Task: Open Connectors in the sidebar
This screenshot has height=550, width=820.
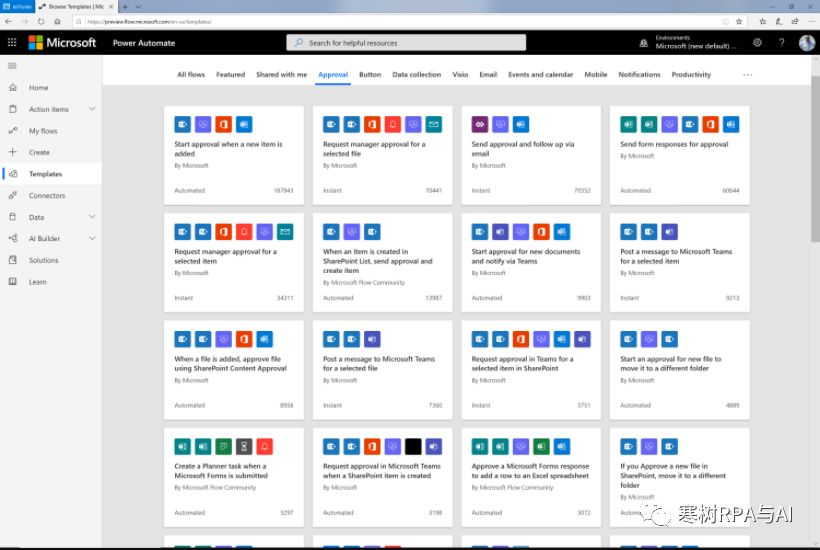Action: [x=51, y=196]
